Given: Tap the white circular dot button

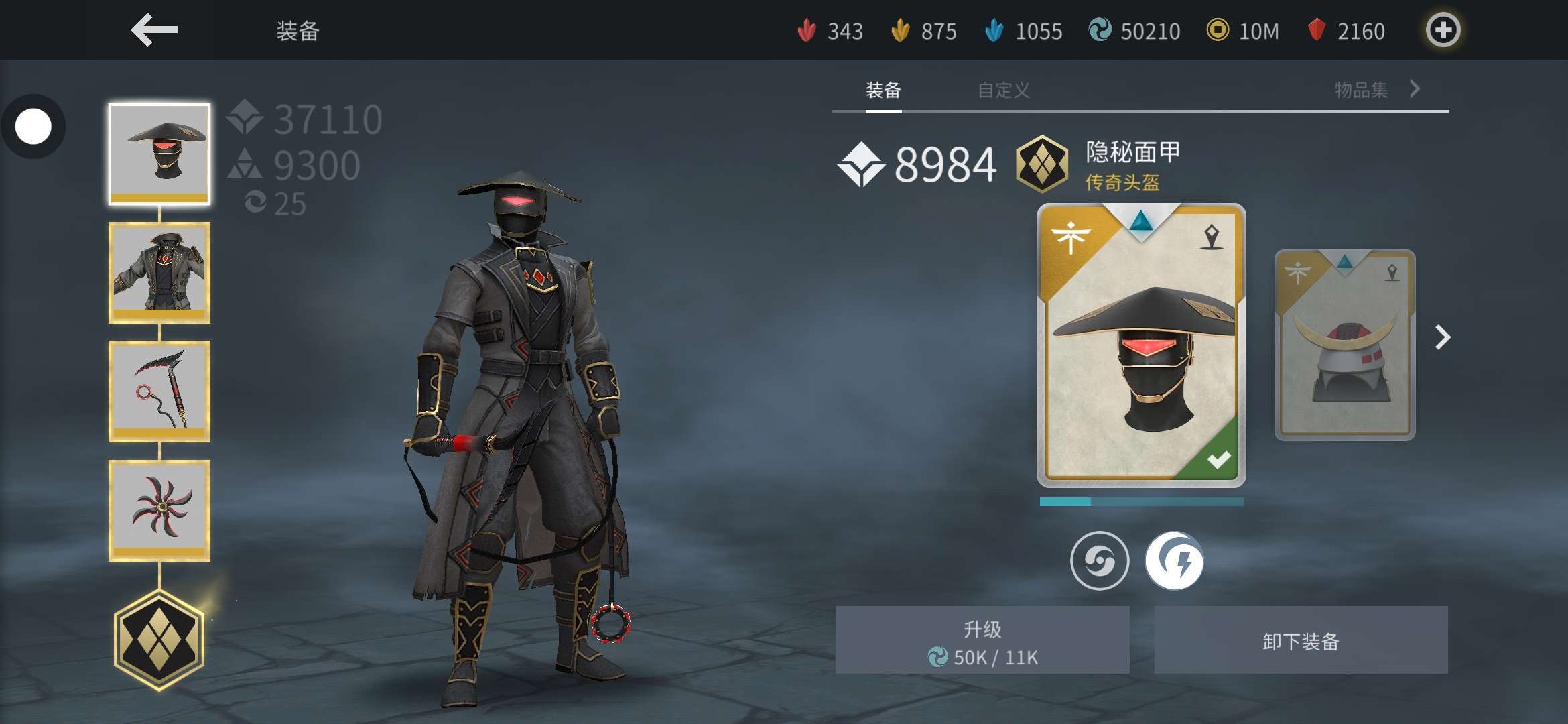Looking at the screenshot, I should 33,127.
